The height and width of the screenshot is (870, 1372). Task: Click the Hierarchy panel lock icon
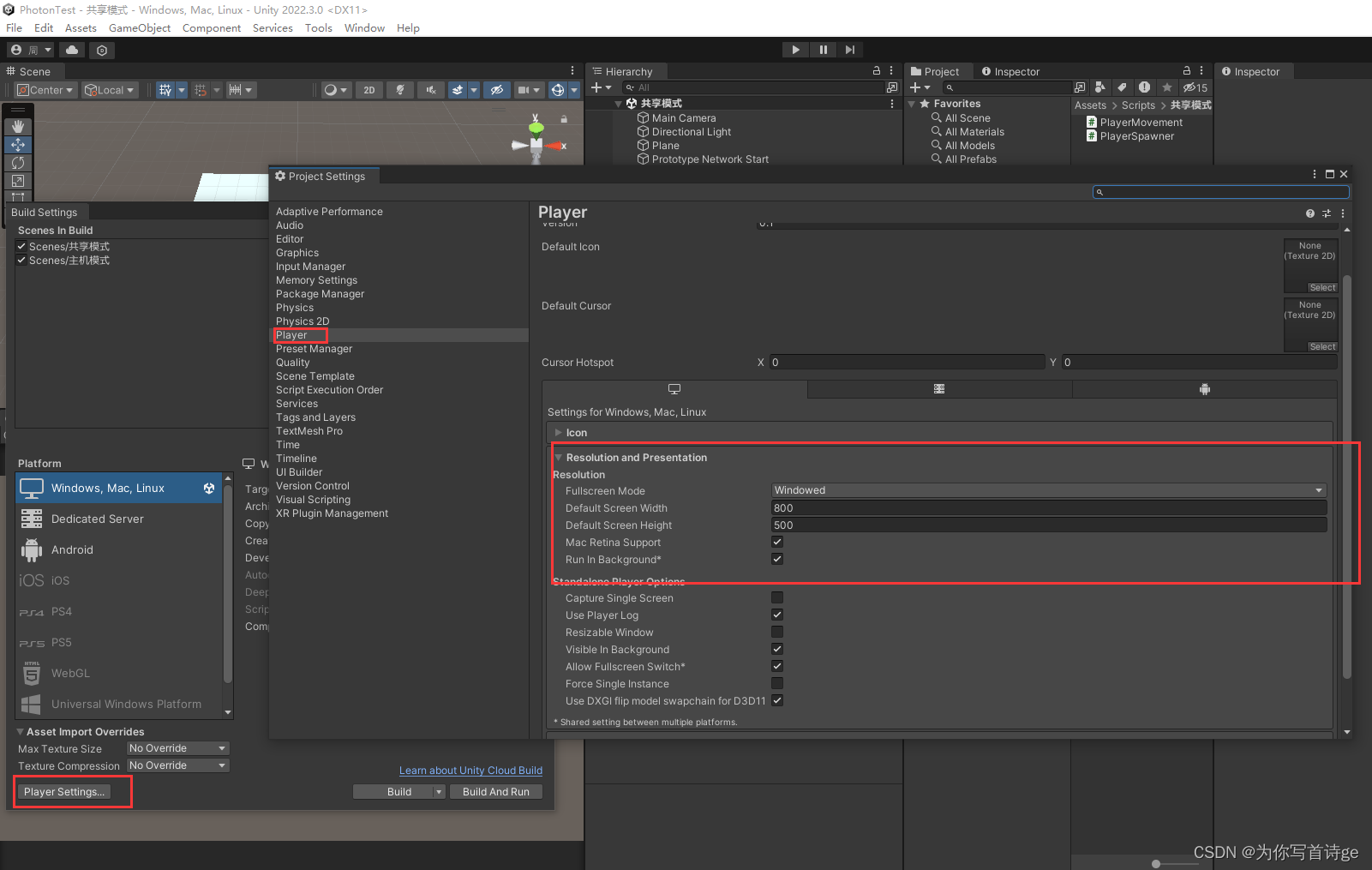(x=877, y=71)
